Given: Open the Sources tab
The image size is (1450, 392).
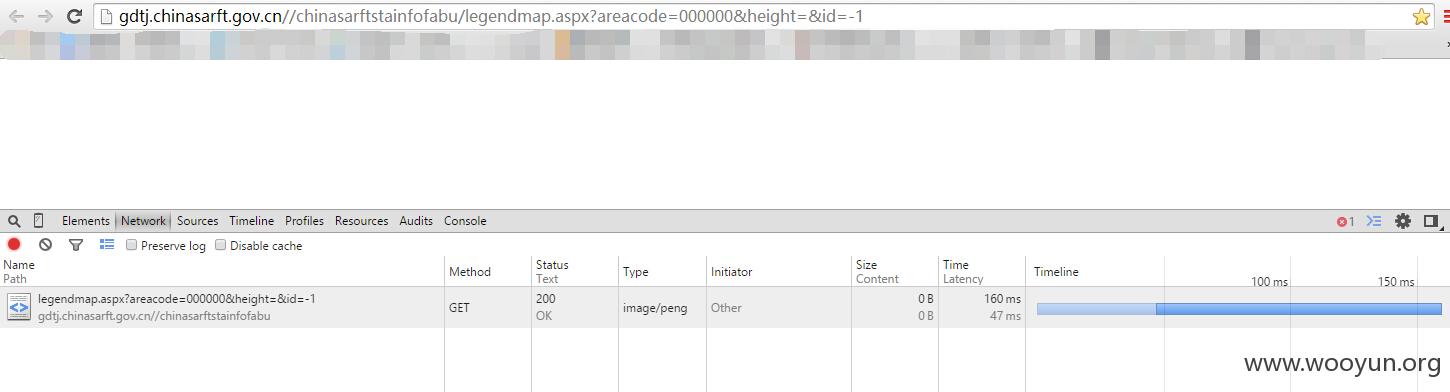Looking at the screenshot, I should [198, 221].
